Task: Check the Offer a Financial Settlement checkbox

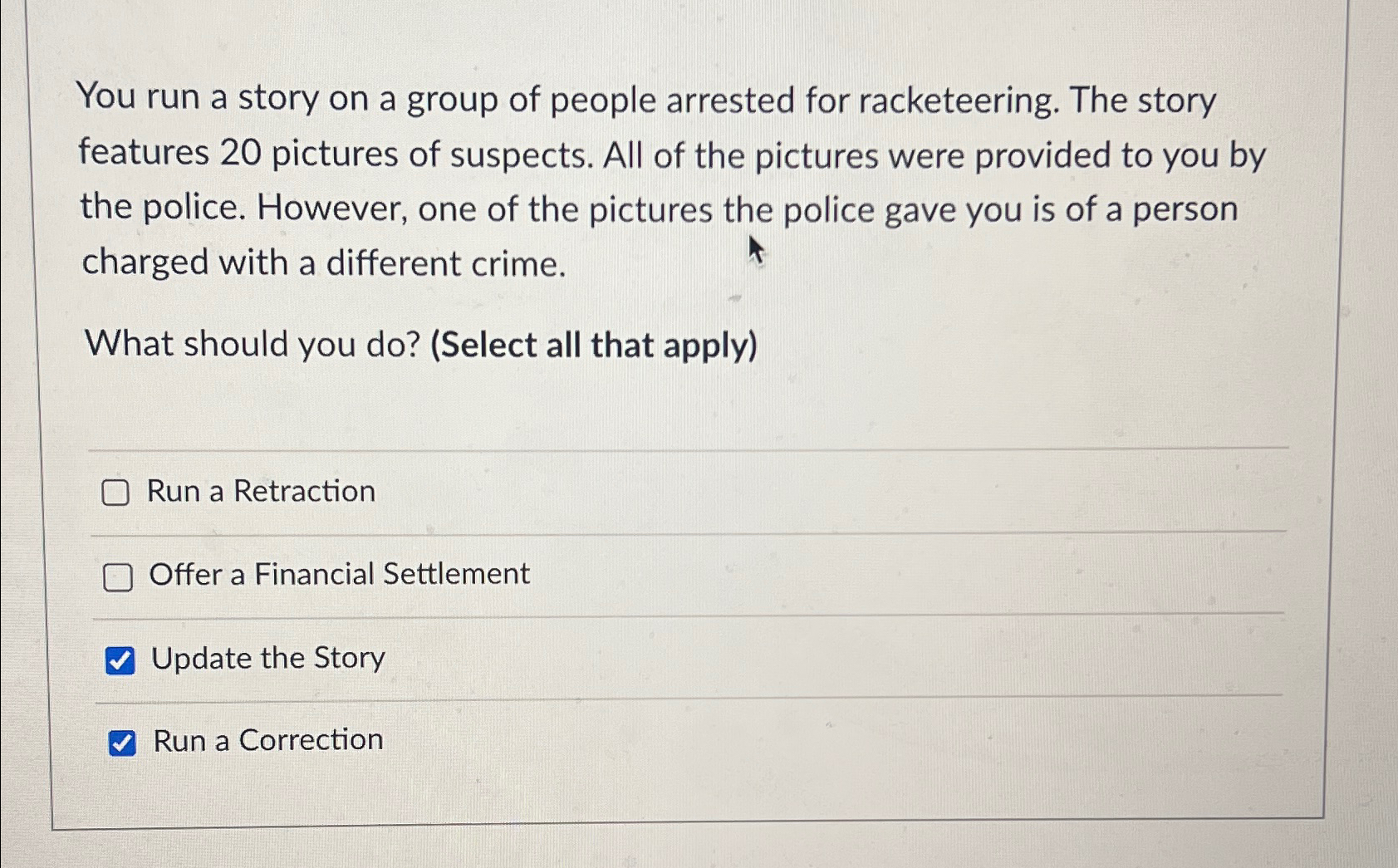Action: [x=117, y=576]
